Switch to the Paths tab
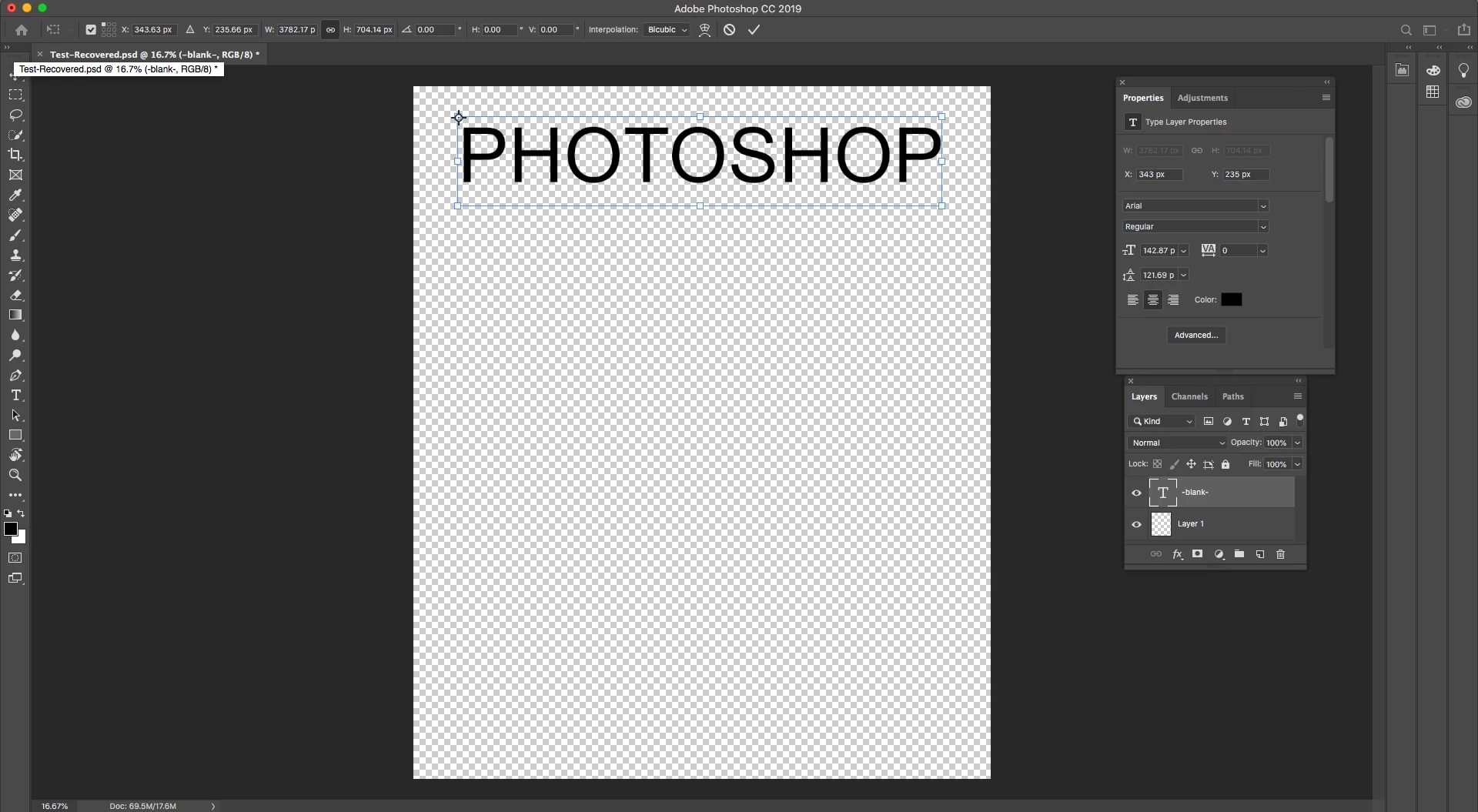The width and height of the screenshot is (1478, 812). [1232, 397]
